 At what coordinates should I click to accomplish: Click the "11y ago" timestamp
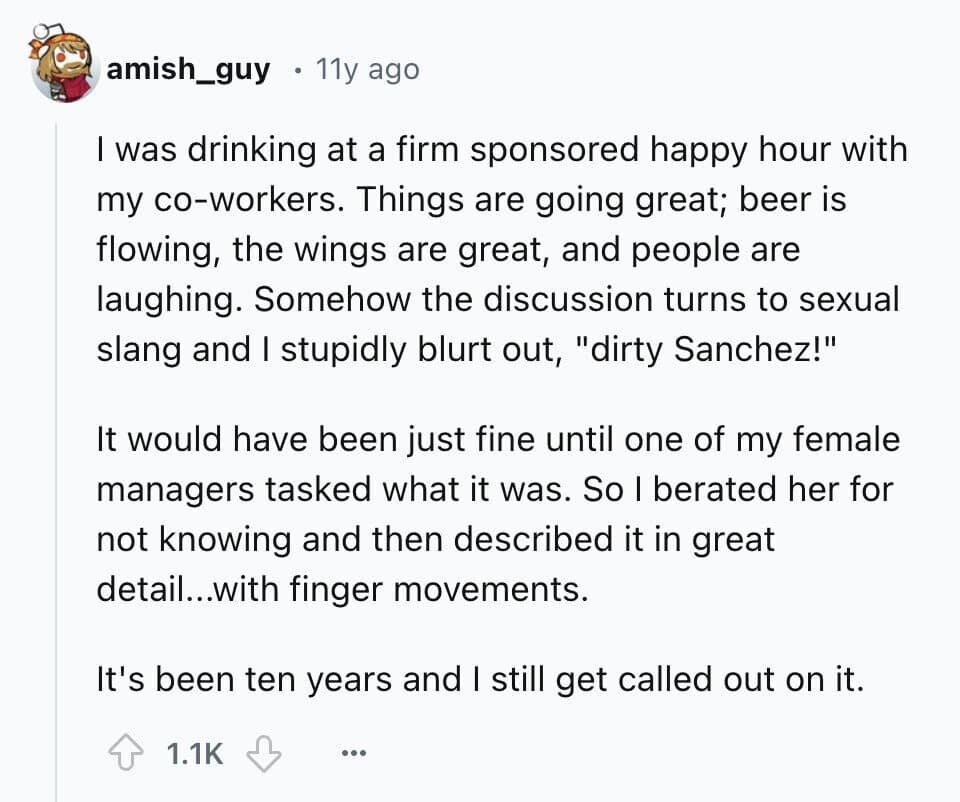coord(367,70)
